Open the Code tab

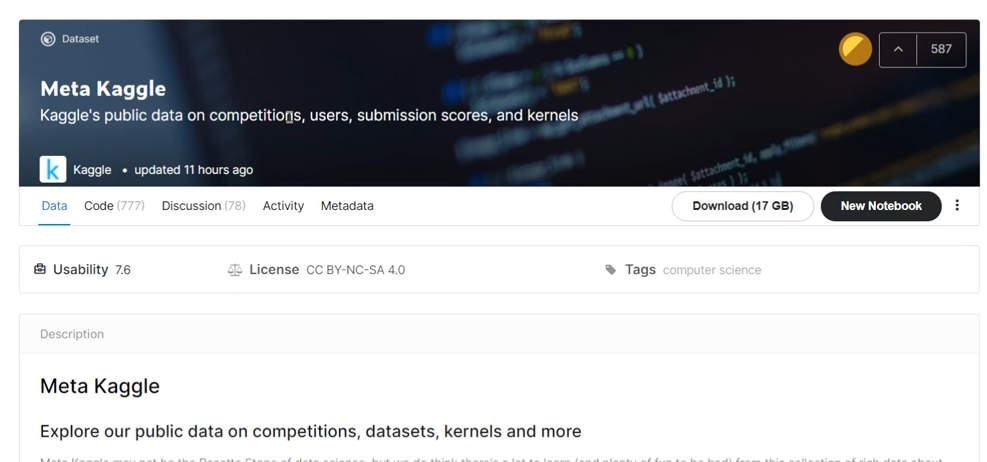click(x=114, y=206)
